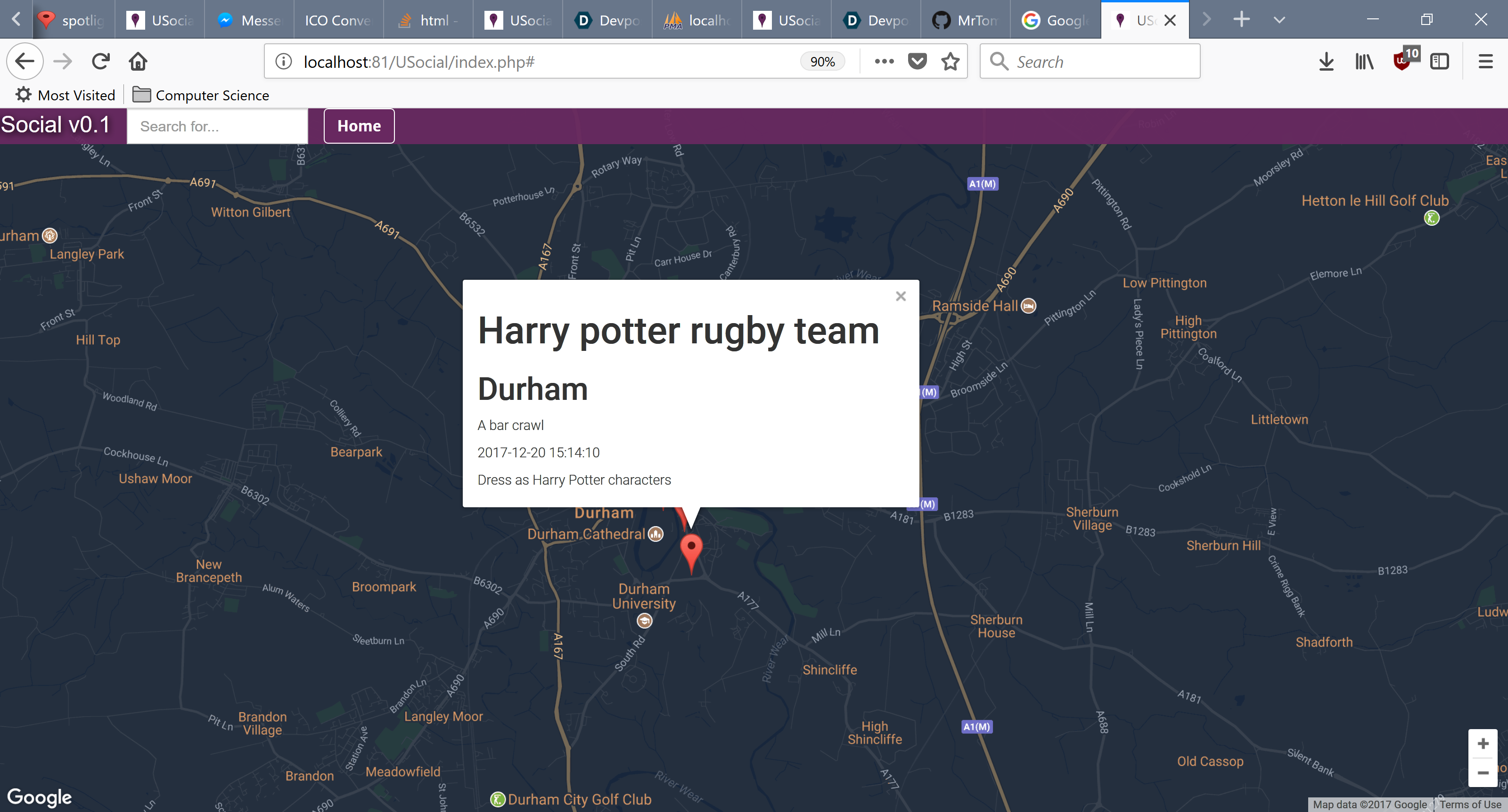Reload the current page

tap(101, 61)
